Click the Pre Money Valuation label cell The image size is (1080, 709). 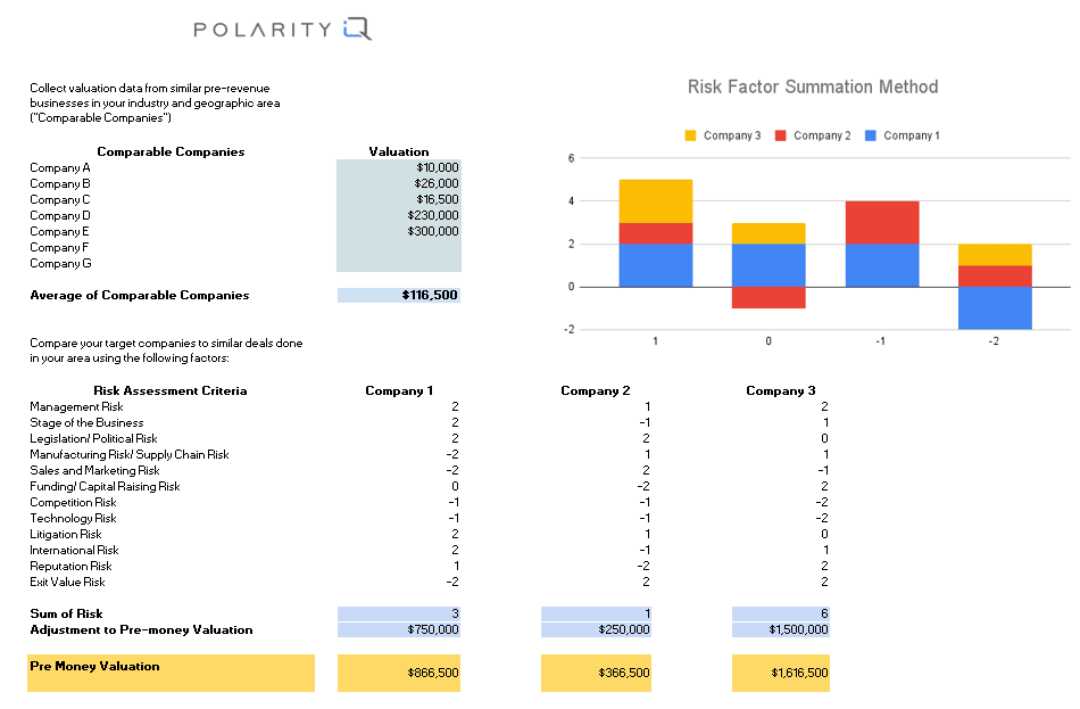pos(170,672)
